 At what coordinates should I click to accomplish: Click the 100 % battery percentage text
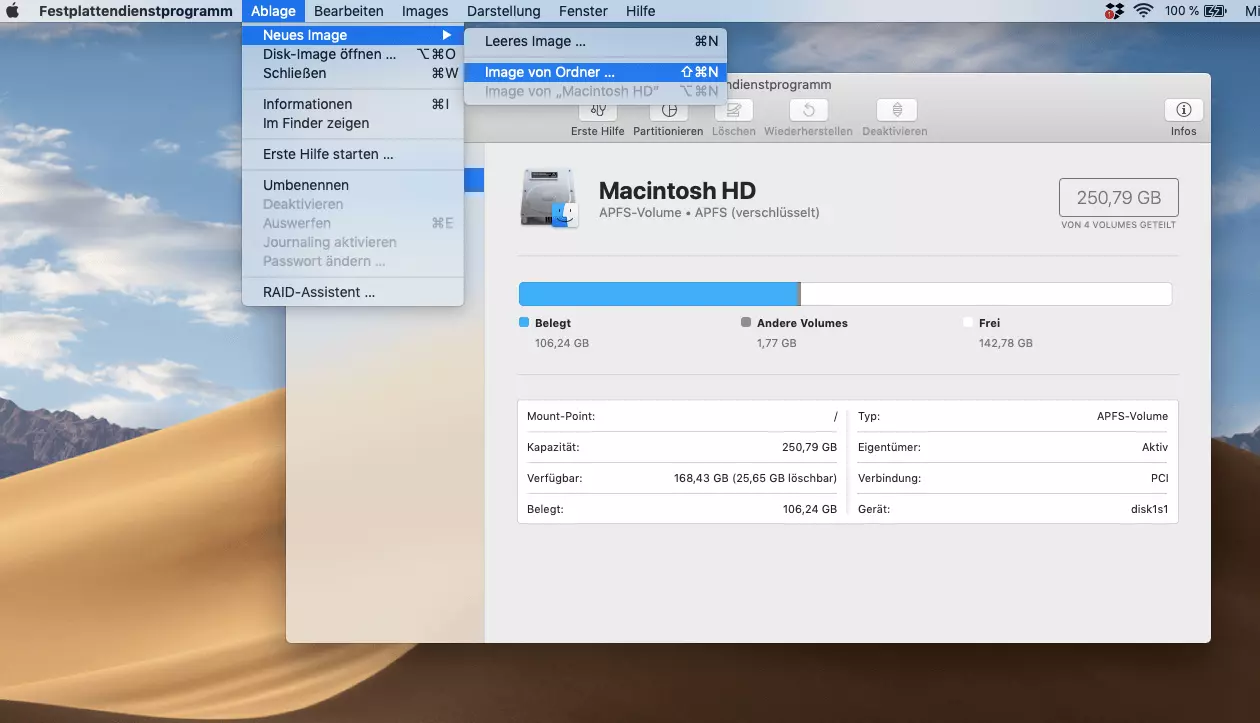tap(1182, 11)
